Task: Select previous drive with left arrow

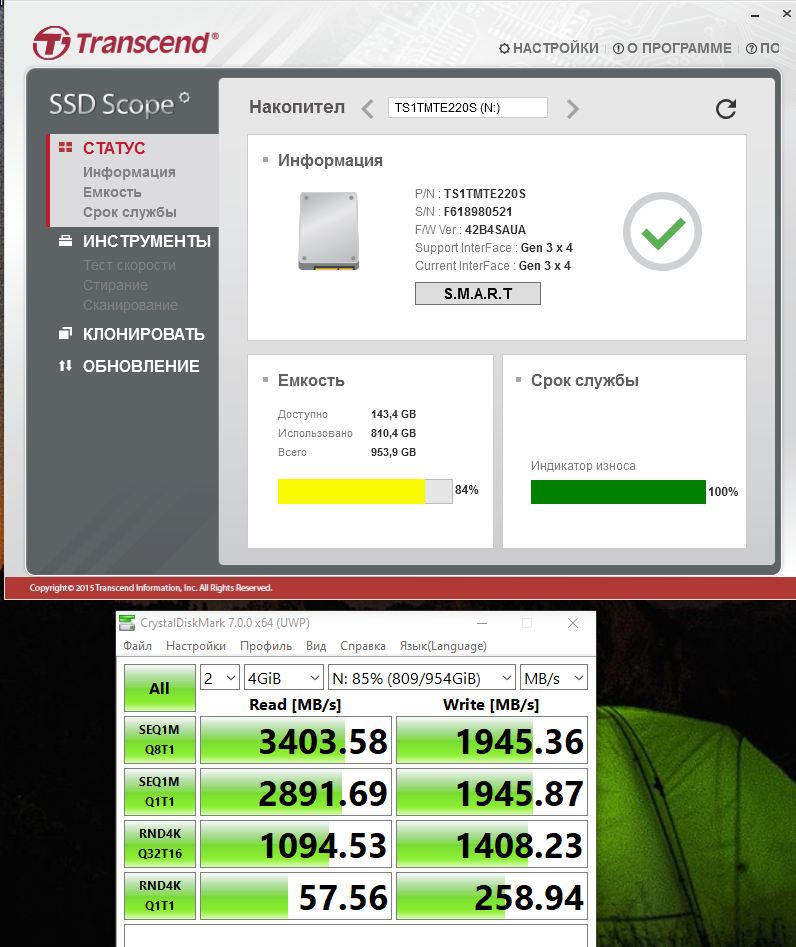Action: [x=367, y=109]
